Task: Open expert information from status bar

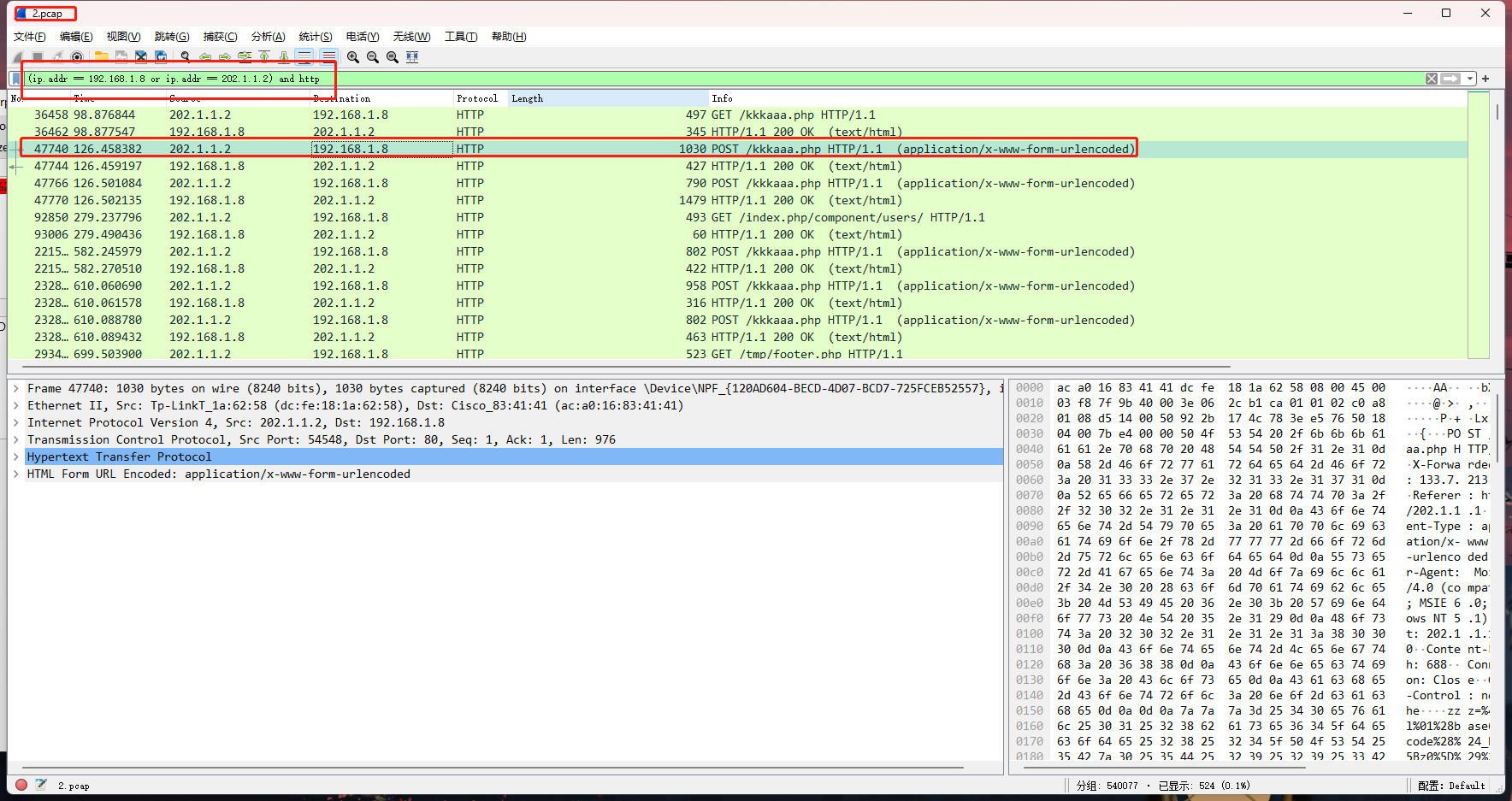Action: click(21, 785)
